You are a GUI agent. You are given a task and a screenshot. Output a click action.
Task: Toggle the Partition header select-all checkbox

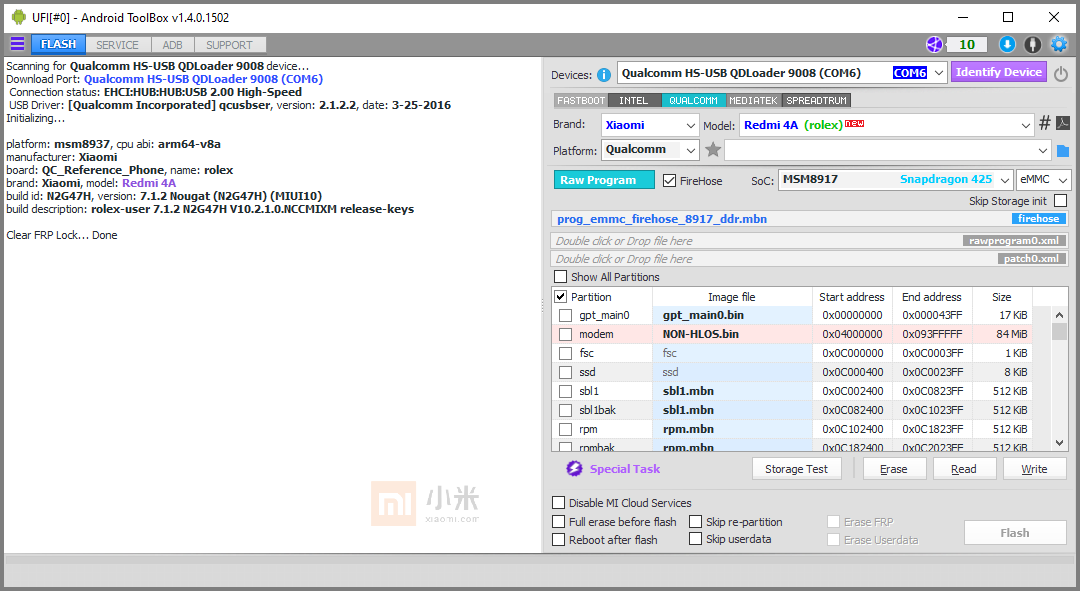click(561, 296)
